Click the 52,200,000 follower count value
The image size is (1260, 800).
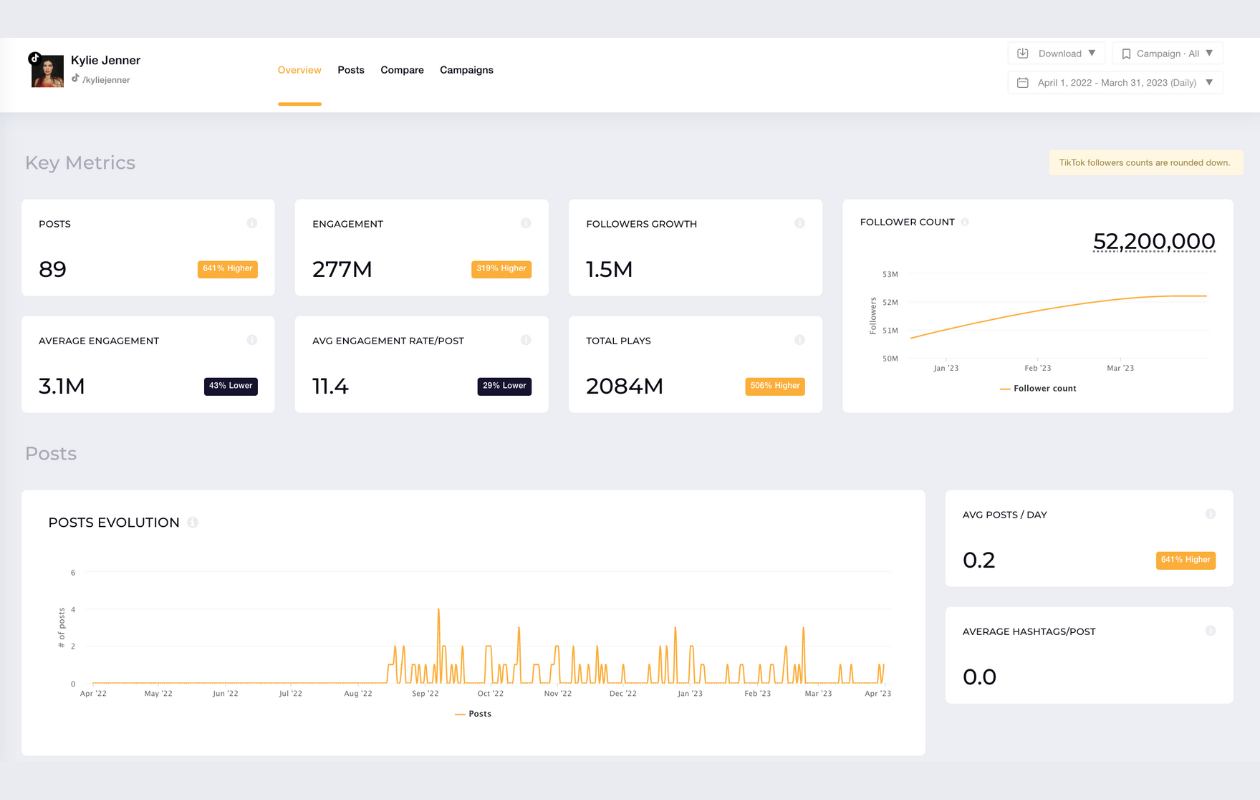pyautogui.click(x=1154, y=241)
